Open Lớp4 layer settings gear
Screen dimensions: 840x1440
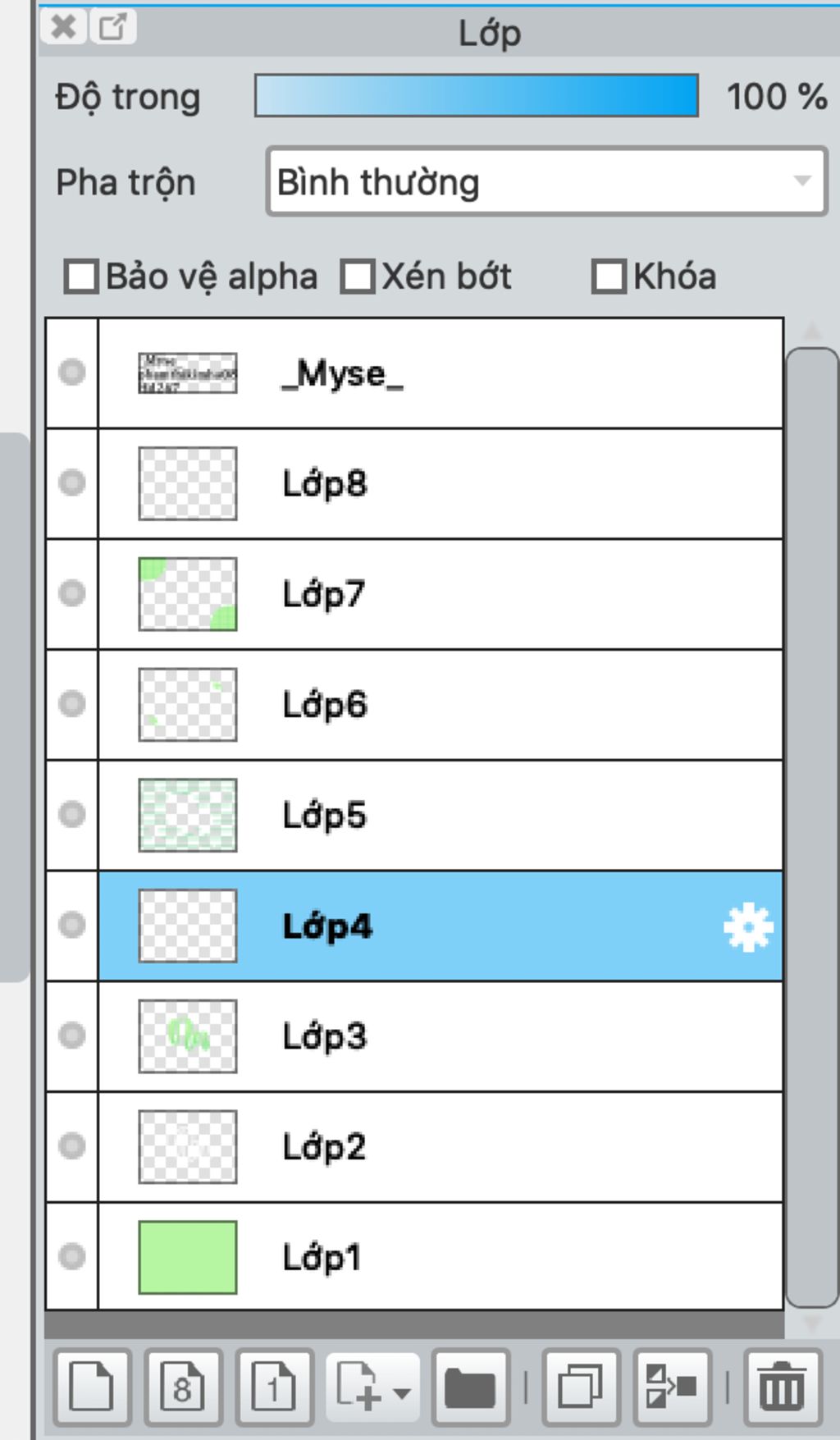(x=748, y=927)
